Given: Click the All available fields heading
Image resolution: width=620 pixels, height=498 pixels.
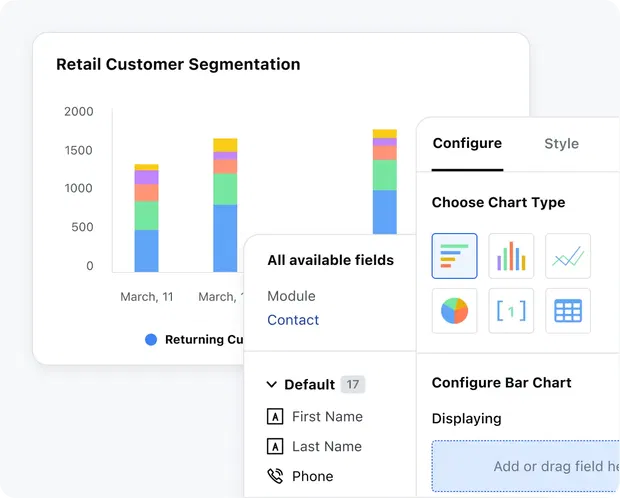Looking at the screenshot, I should tap(331, 260).
